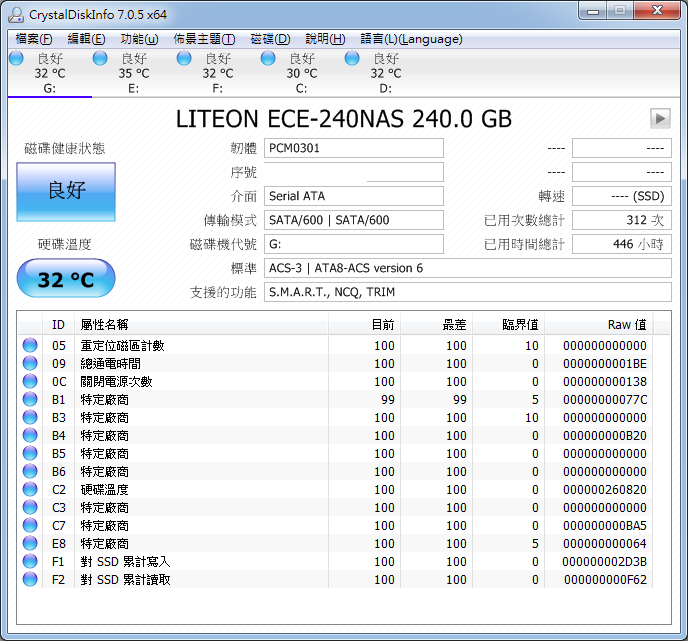The height and width of the screenshot is (641, 688).
Task: Click status icon for attribute F1
Action: click(30, 561)
